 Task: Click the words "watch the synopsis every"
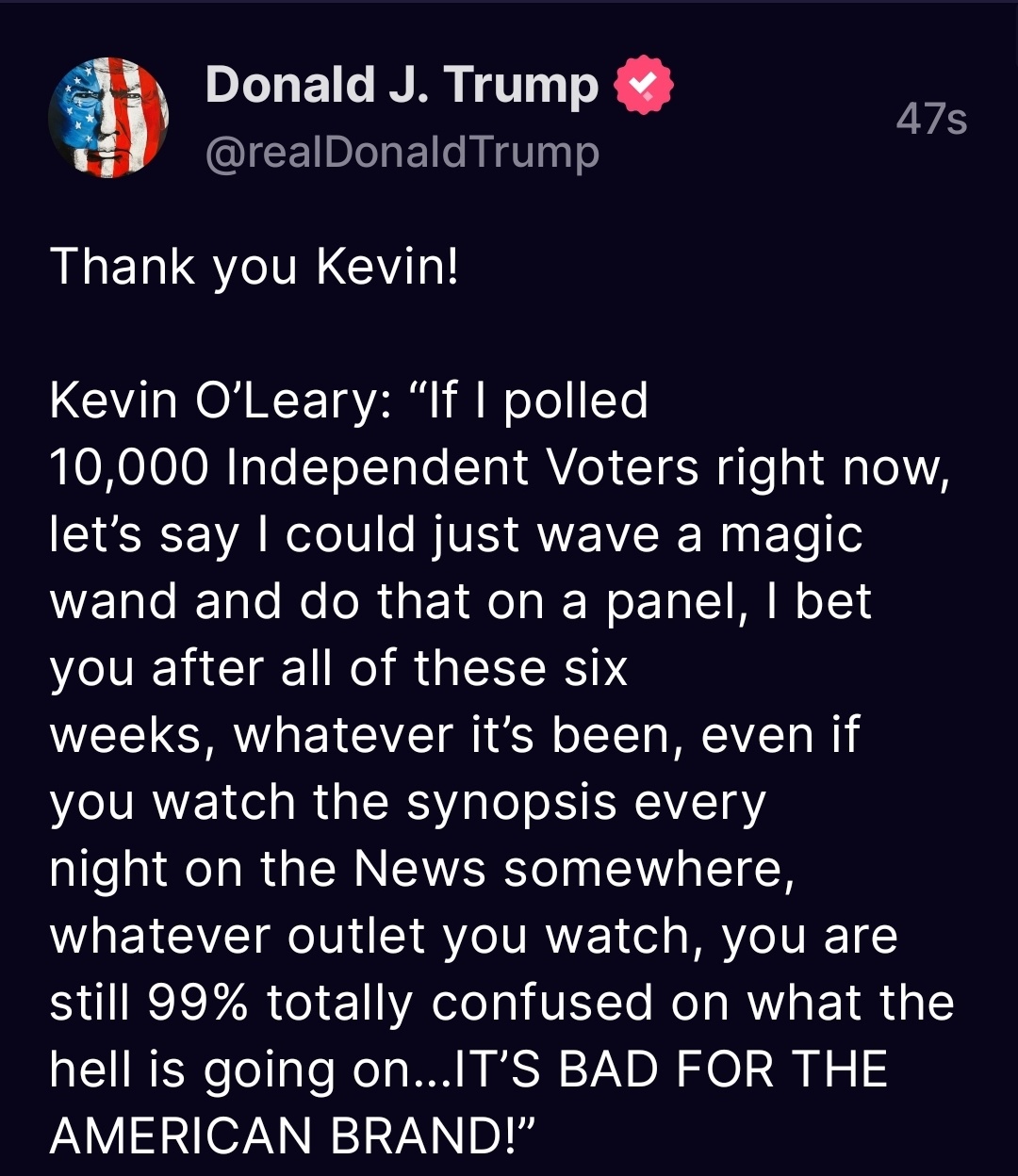[x=459, y=804]
